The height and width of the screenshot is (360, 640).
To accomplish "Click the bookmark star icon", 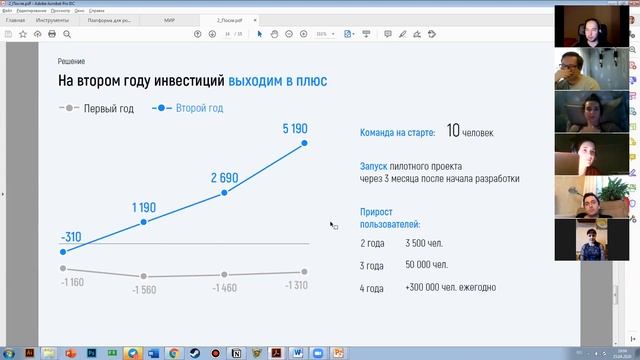I will point(23,34).
